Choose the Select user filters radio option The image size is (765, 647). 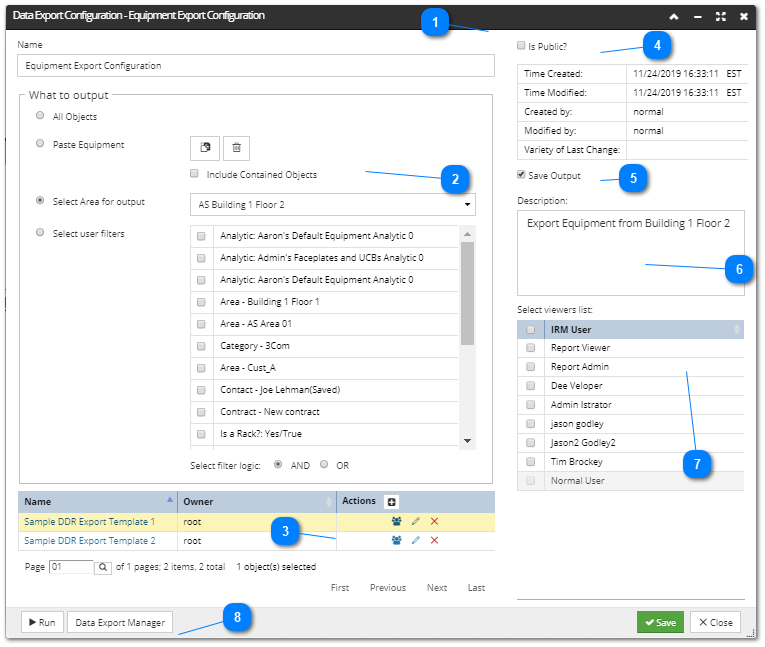click(40, 232)
